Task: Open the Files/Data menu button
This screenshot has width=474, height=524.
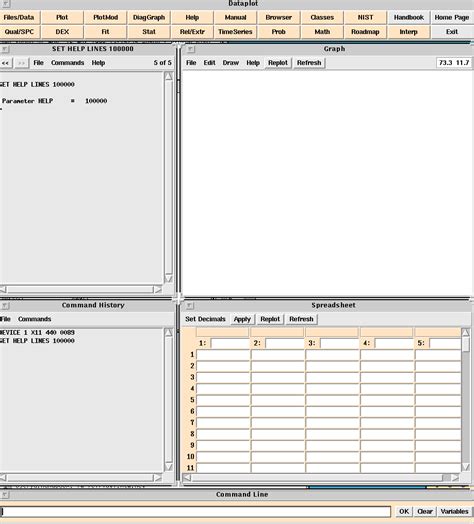Action: coord(19,17)
